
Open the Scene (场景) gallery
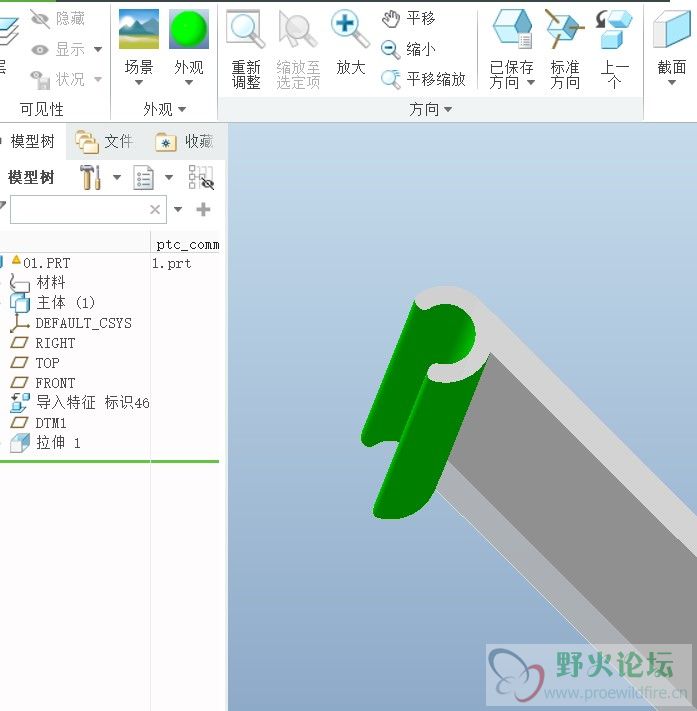point(139,29)
